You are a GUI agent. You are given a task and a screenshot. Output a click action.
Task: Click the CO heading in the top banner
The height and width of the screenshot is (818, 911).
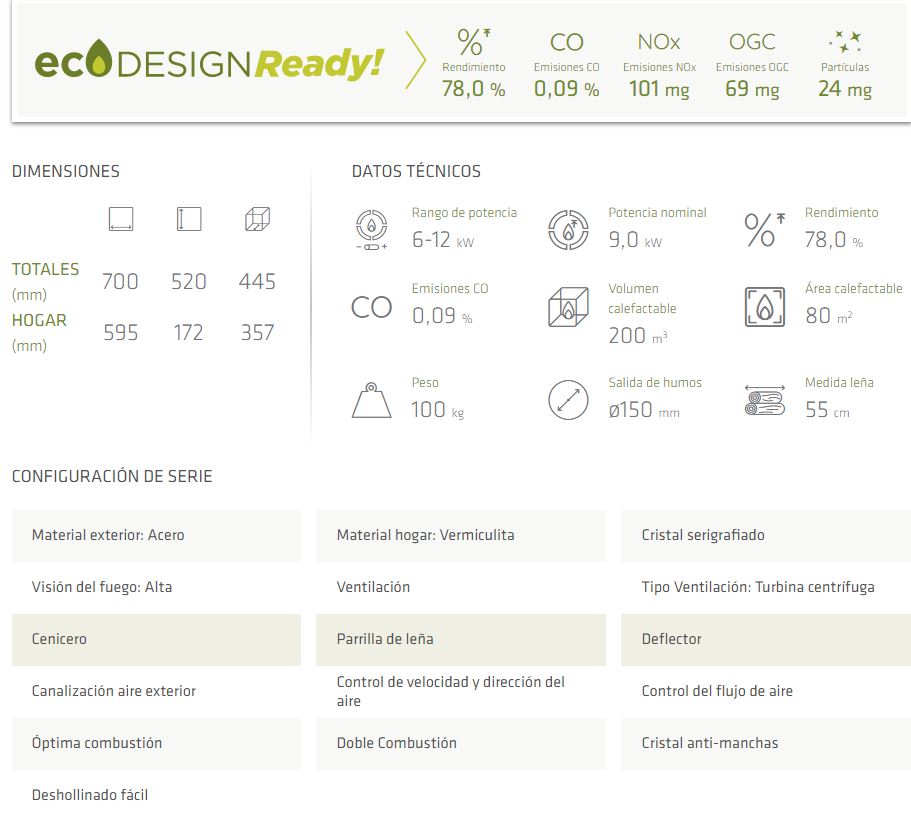566,42
